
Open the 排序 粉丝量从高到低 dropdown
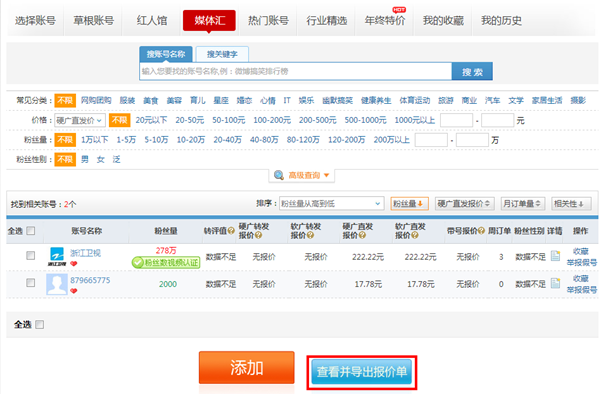coord(331,204)
